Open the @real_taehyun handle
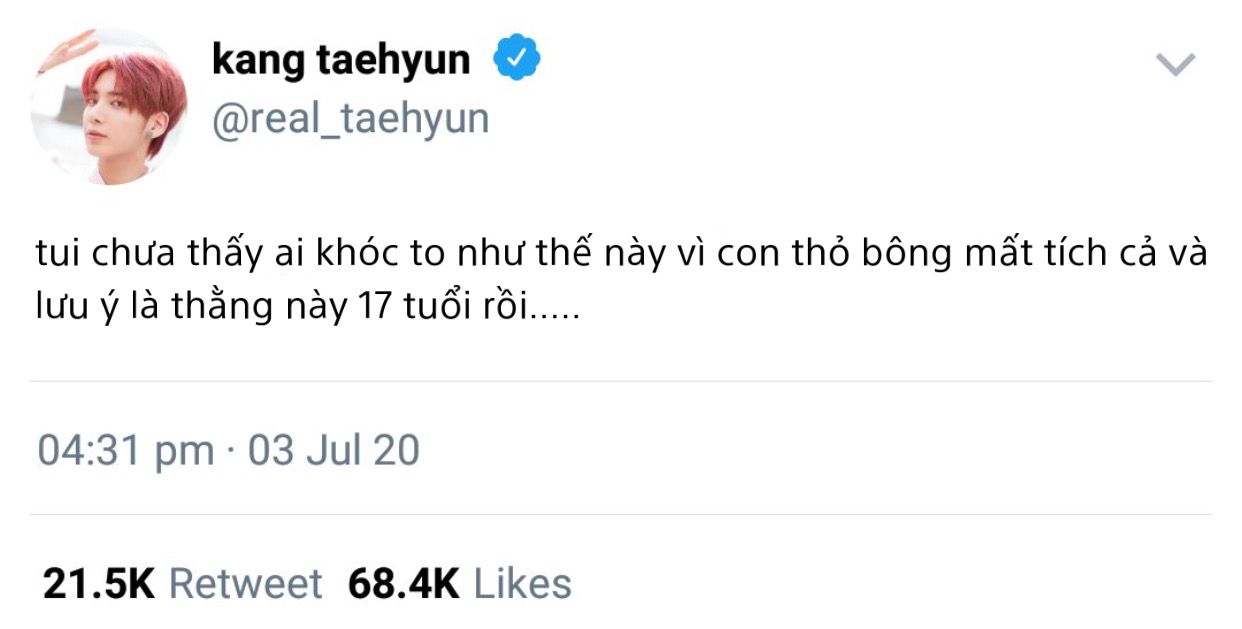Screen dimensions: 1242x629 pyautogui.click(x=350, y=119)
